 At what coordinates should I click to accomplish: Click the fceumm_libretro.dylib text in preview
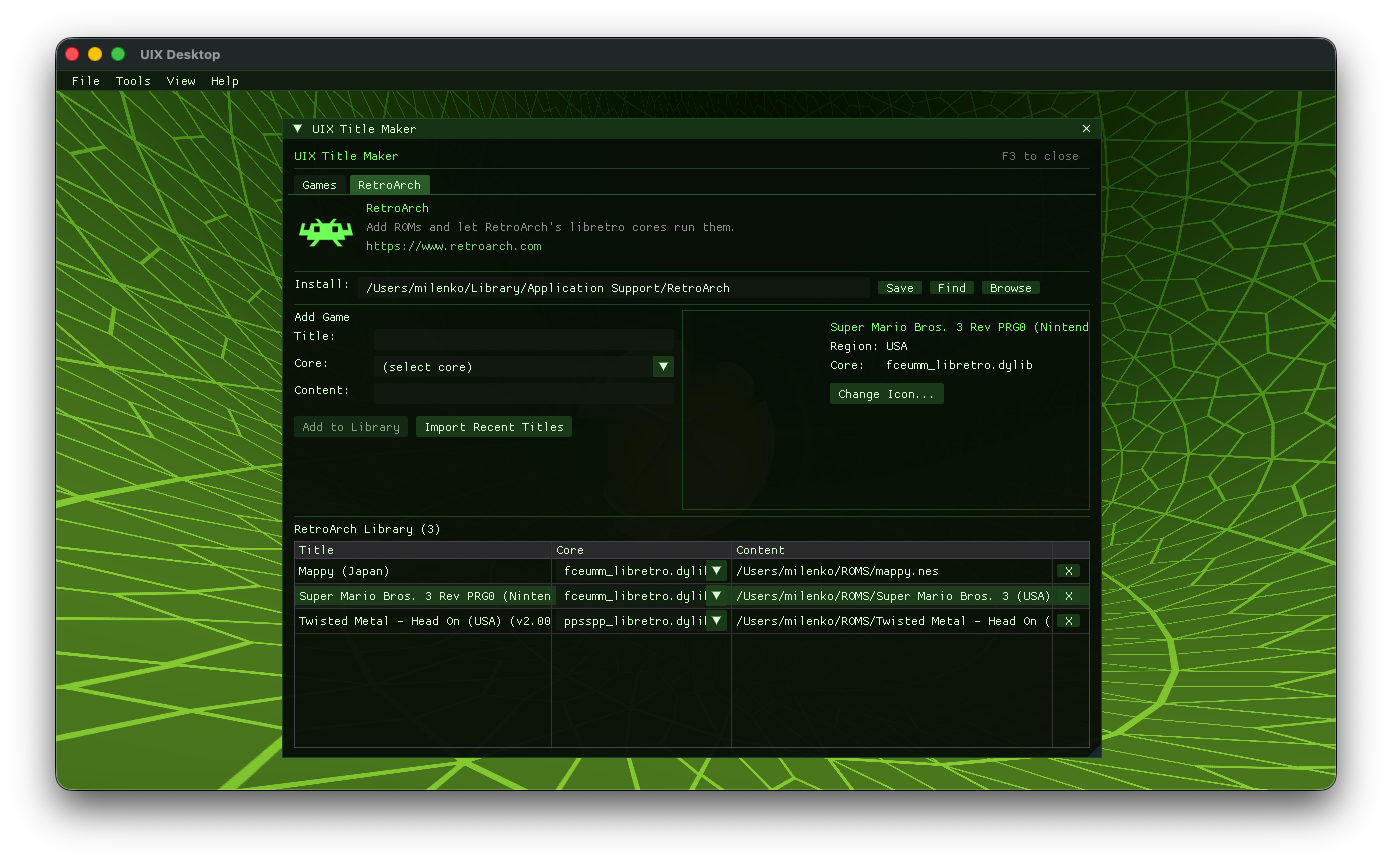959,365
